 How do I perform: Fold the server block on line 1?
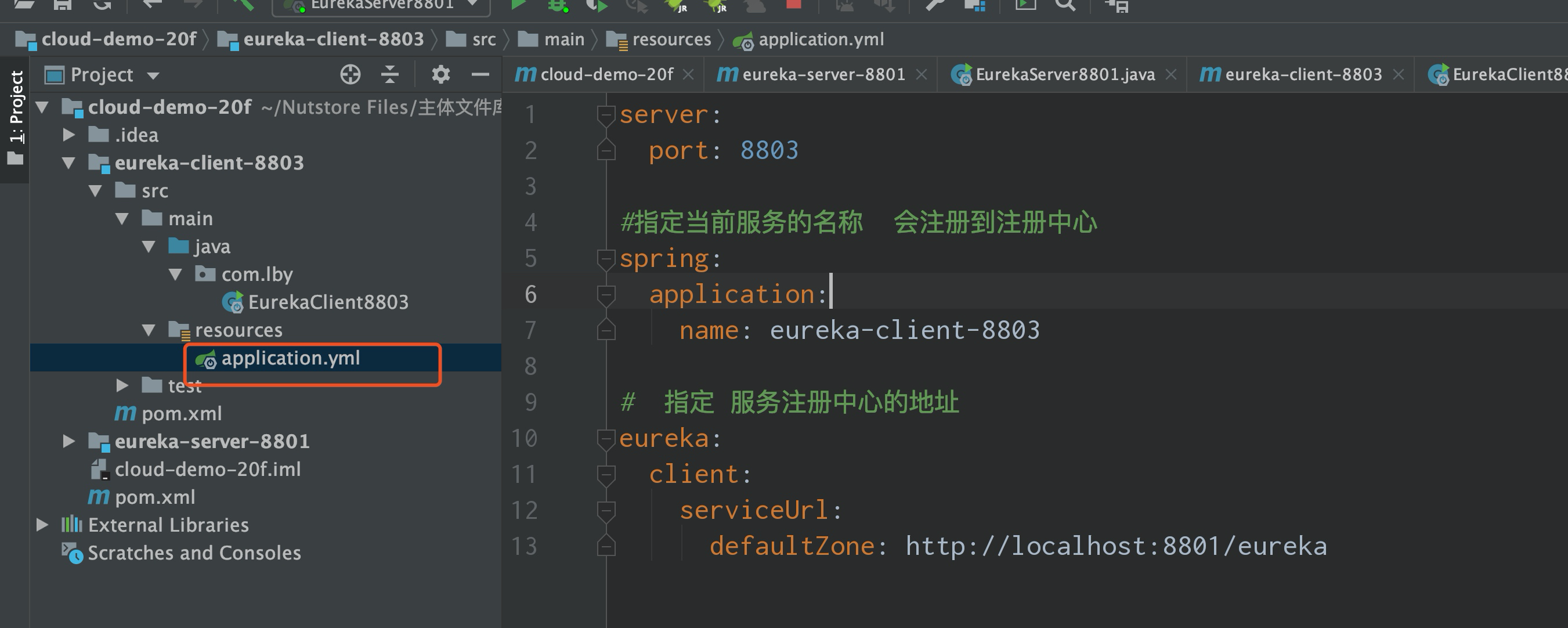606,114
